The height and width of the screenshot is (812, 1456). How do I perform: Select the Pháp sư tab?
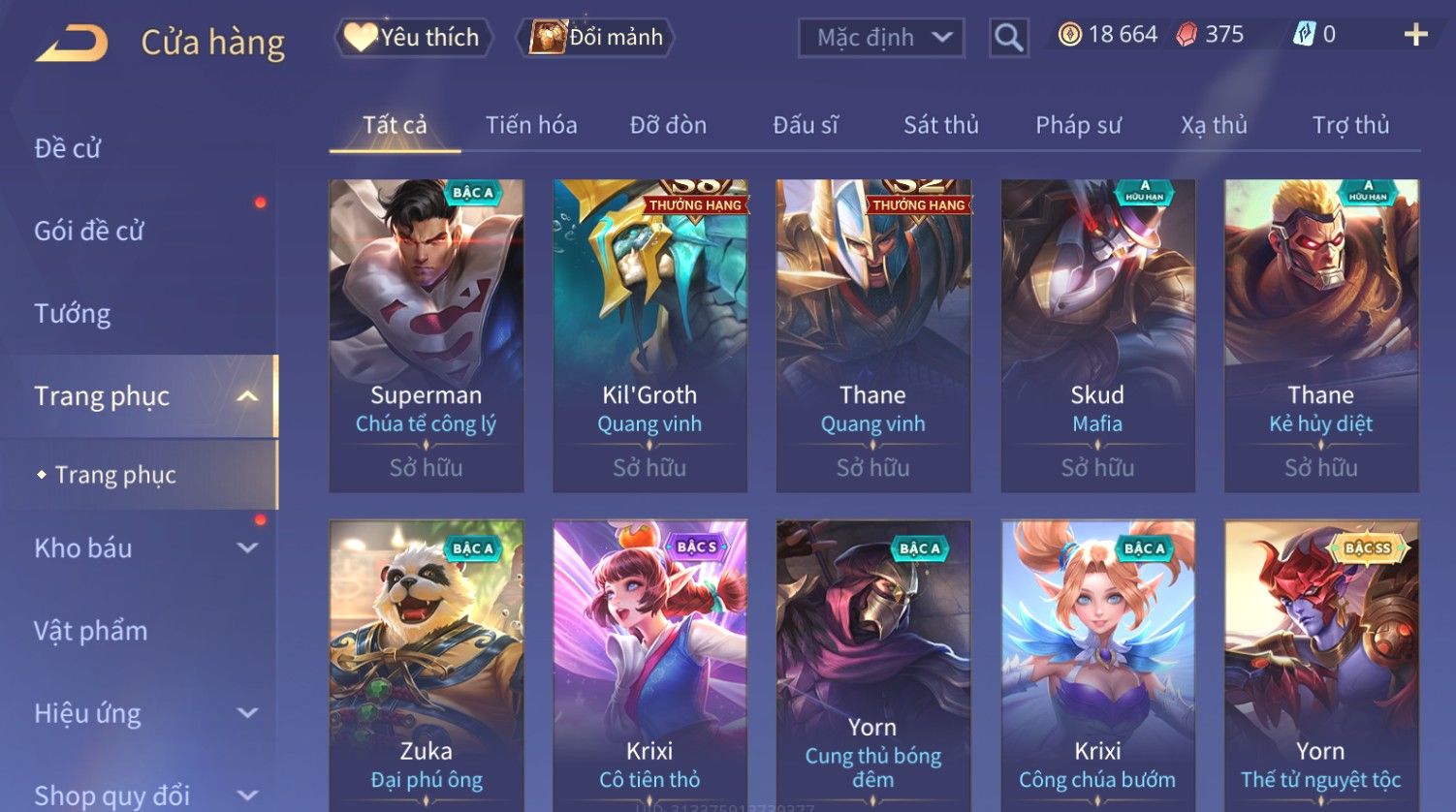[x=1078, y=125]
